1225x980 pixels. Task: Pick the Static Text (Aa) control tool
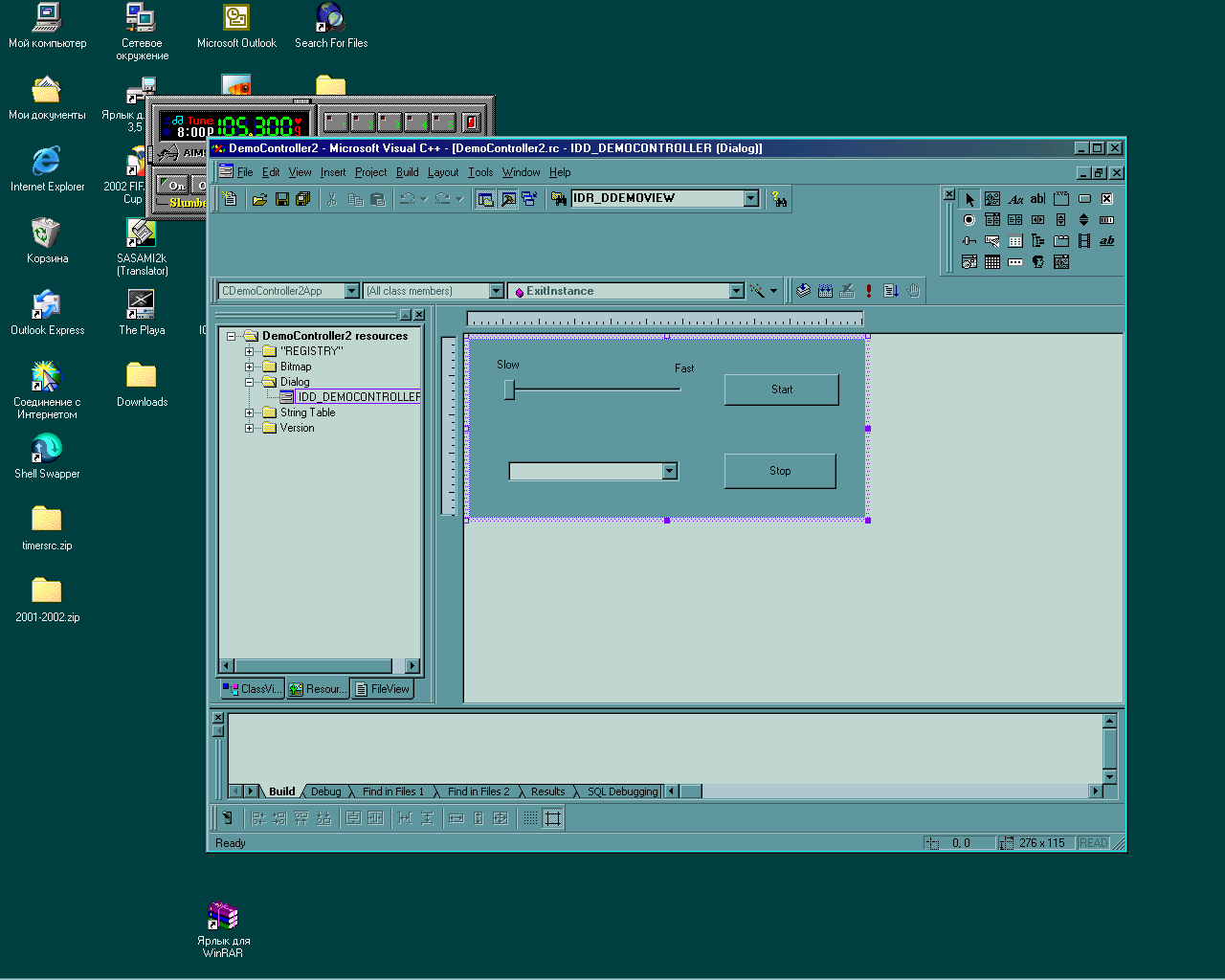tap(1015, 199)
